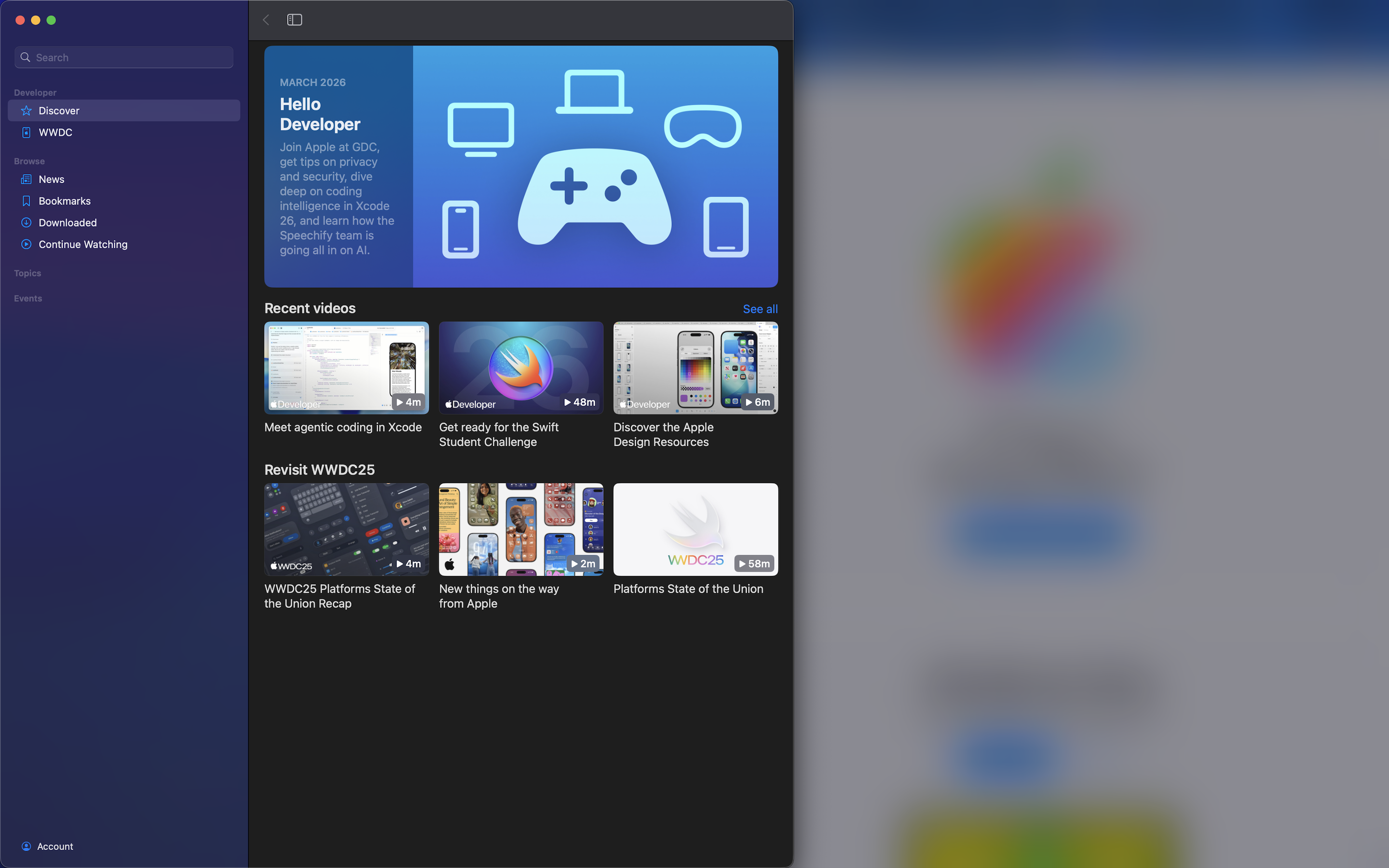Click the Hello Developer banner
Image resolution: width=1389 pixels, height=868 pixels.
[x=520, y=166]
